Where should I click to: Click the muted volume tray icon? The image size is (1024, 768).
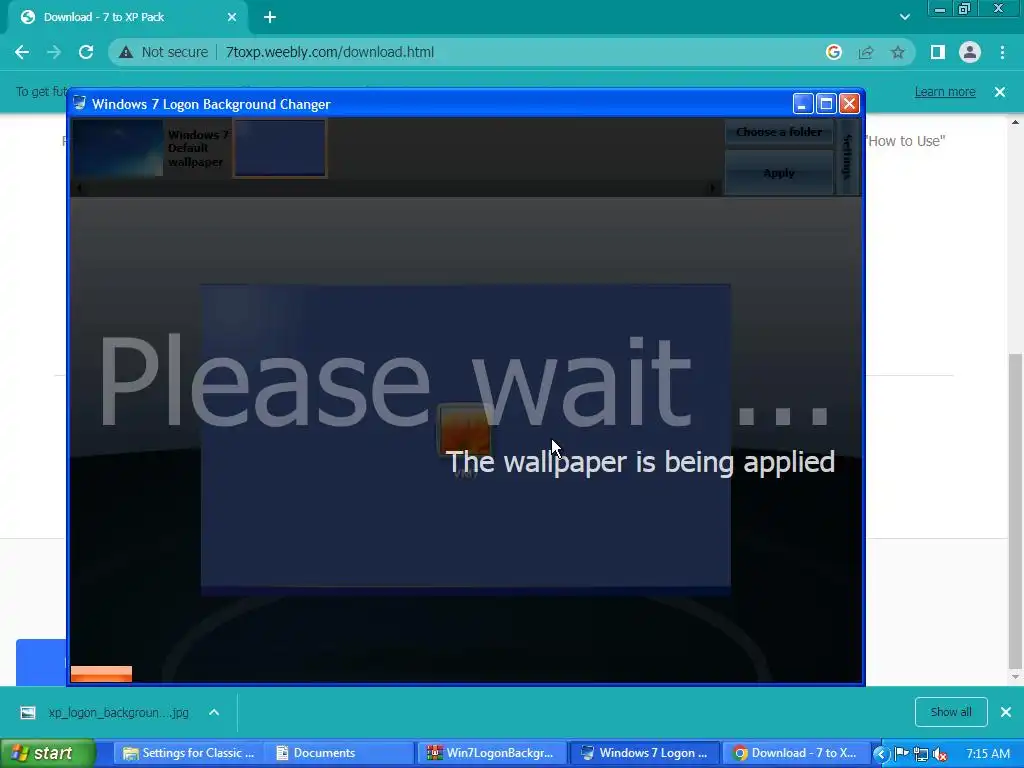tap(940, 754)
